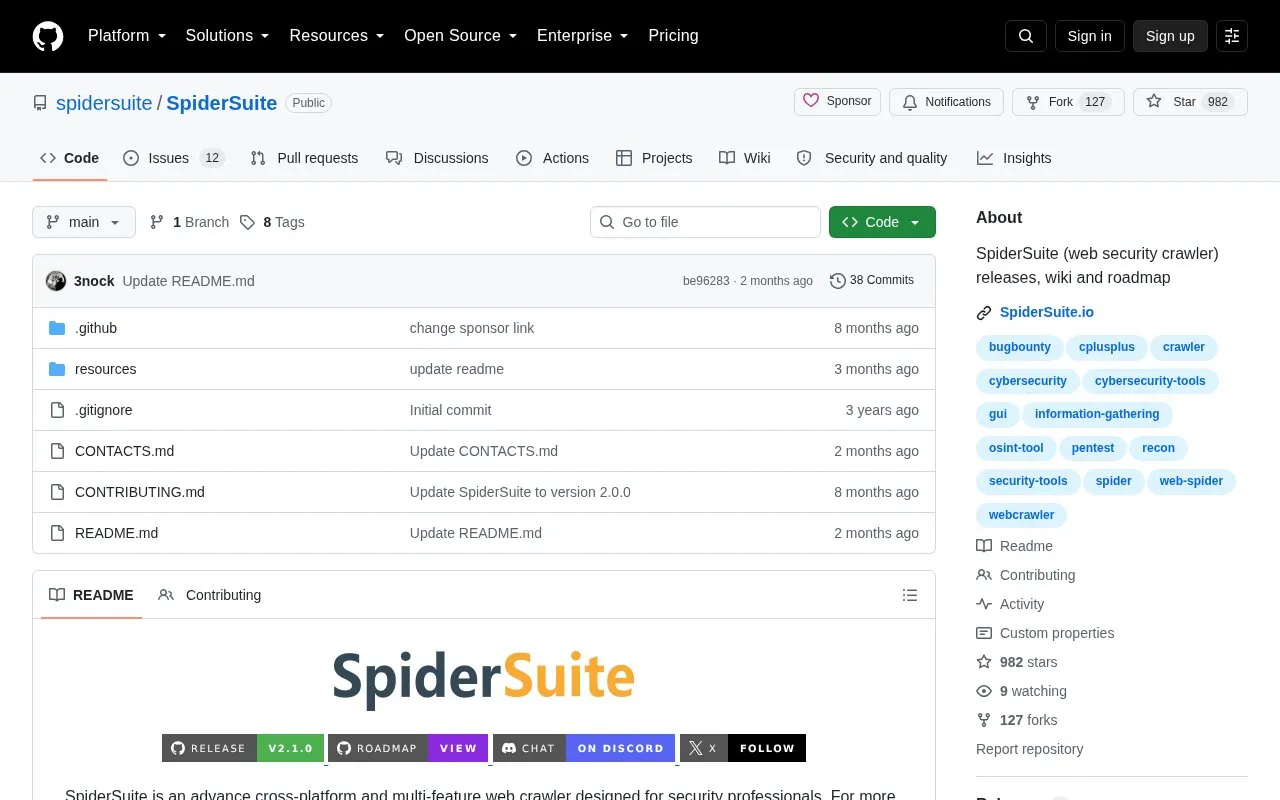This screenshot has height=800, width=1280.
Task: Switch to the Pull requests tab
Action: [x=304, y=158]
